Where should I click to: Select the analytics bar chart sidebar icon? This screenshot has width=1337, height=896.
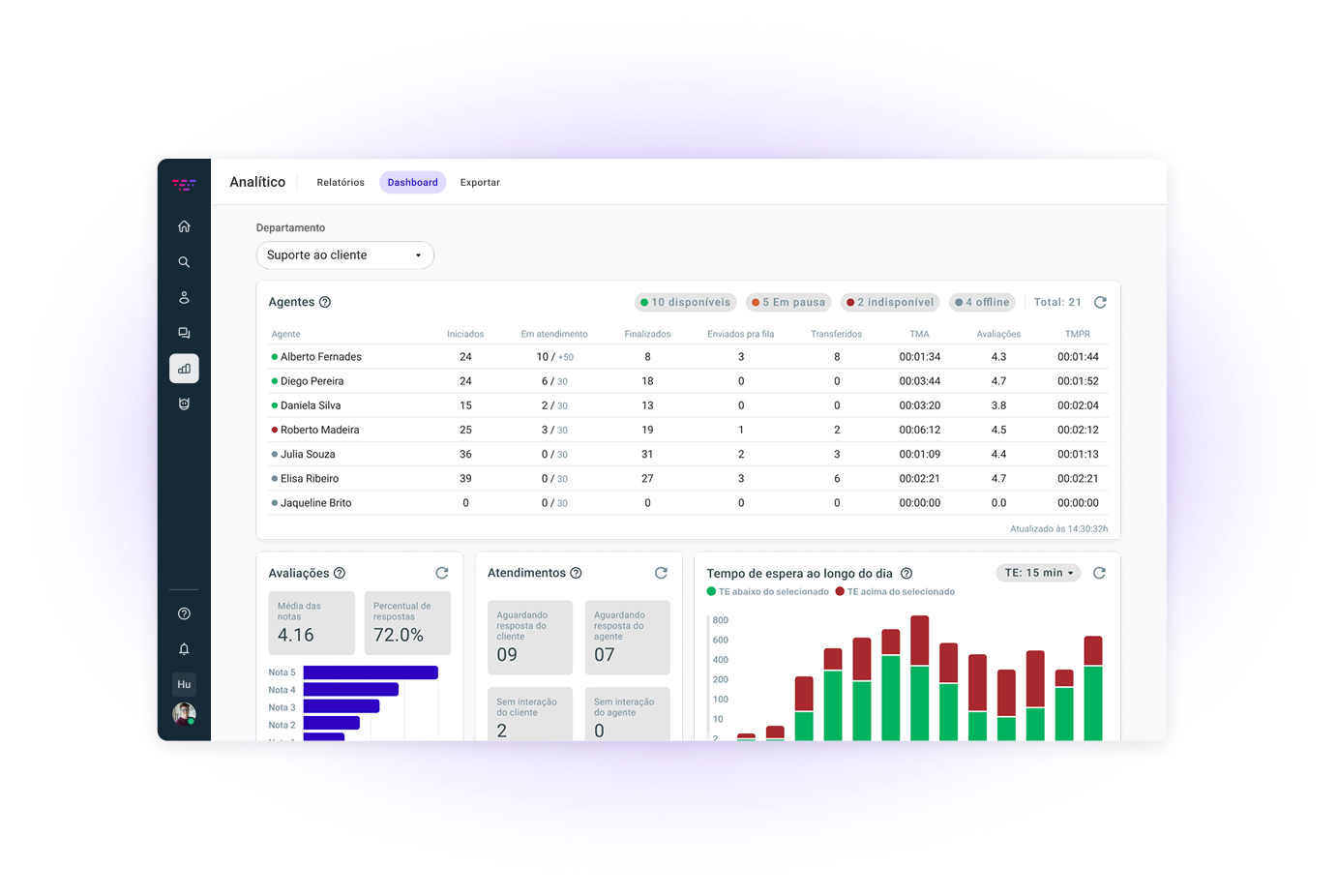click(184, 369)
